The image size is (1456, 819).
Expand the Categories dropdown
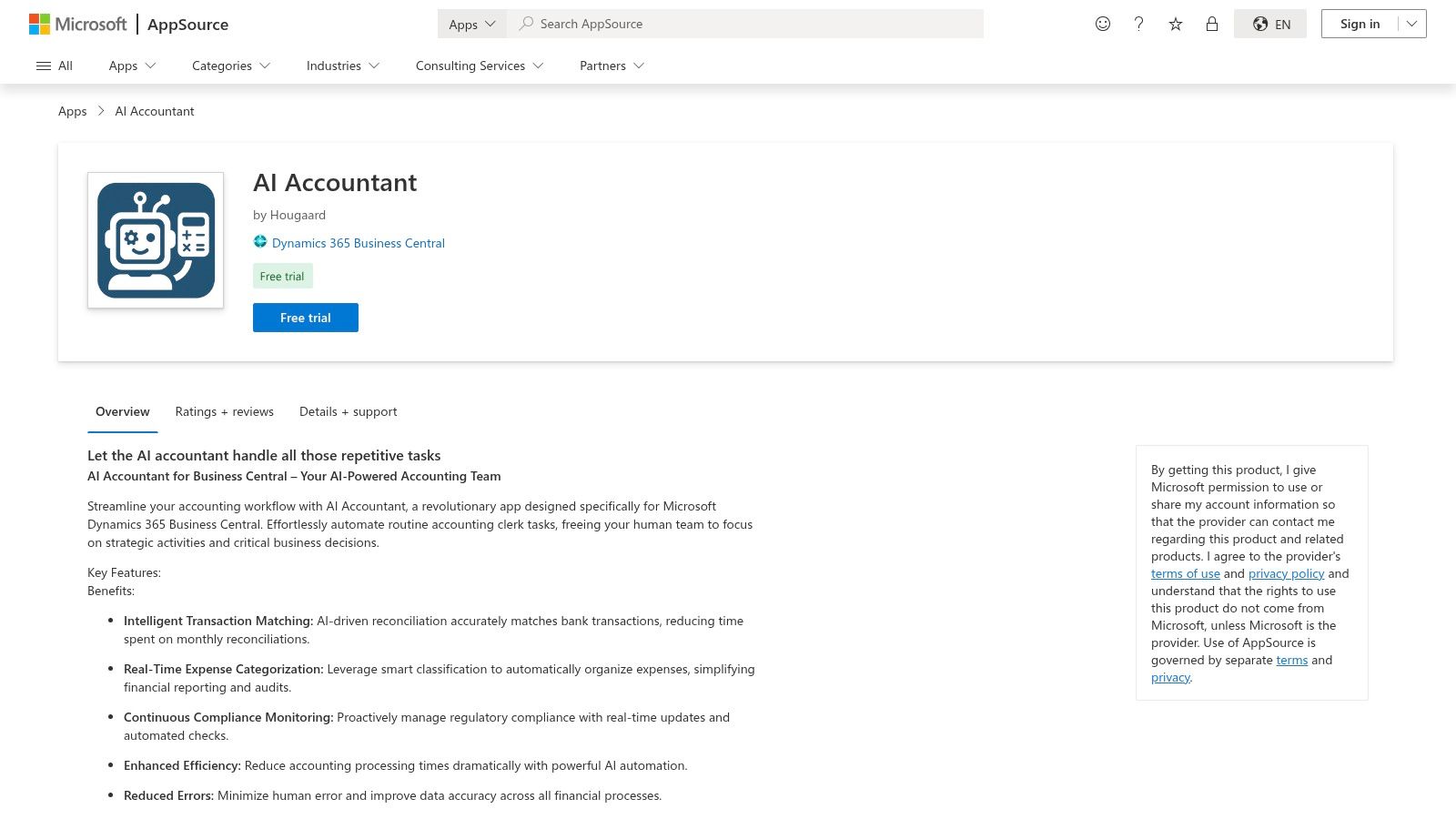coord(229,66)
